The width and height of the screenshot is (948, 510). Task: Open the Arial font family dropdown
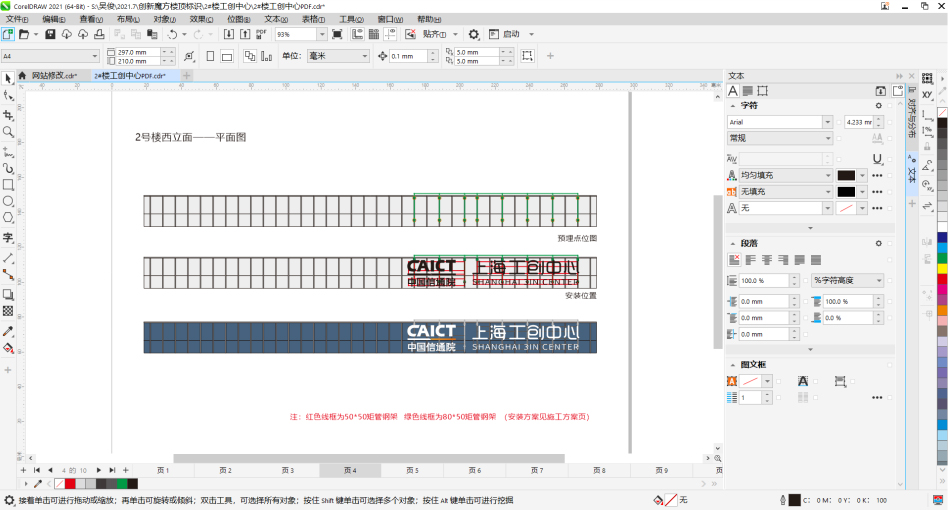(827, 122)
